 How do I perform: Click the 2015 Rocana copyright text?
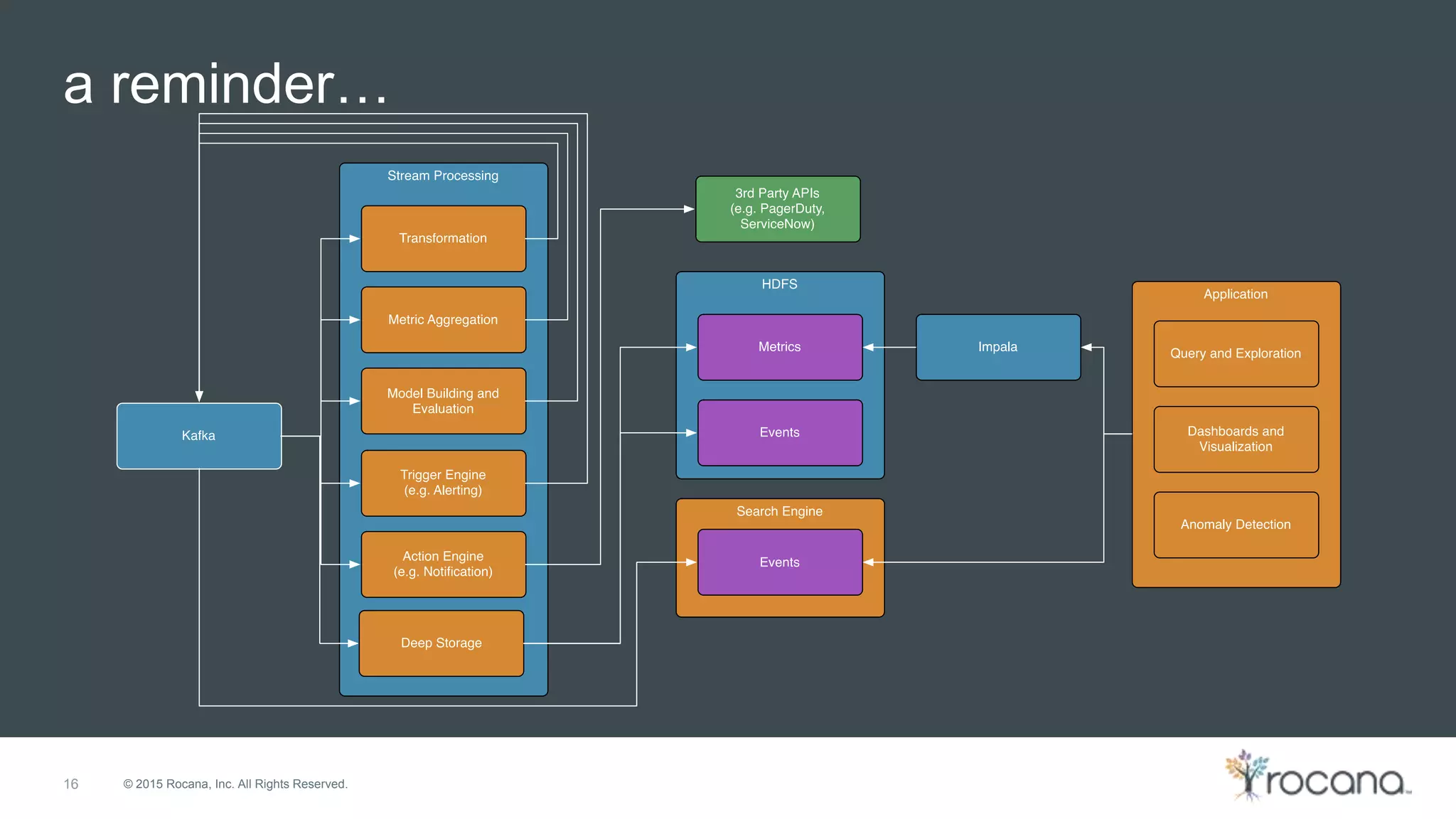click(235, 784)
